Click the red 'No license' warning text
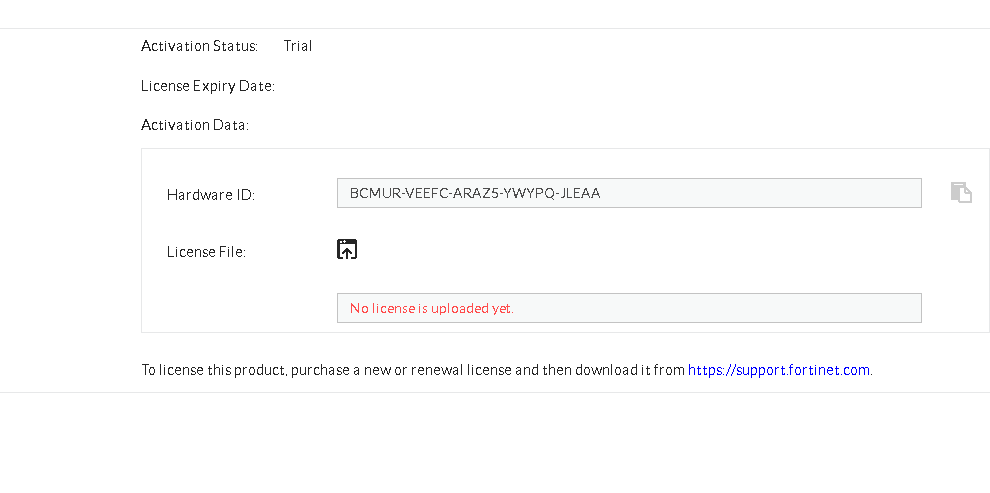 432,308
